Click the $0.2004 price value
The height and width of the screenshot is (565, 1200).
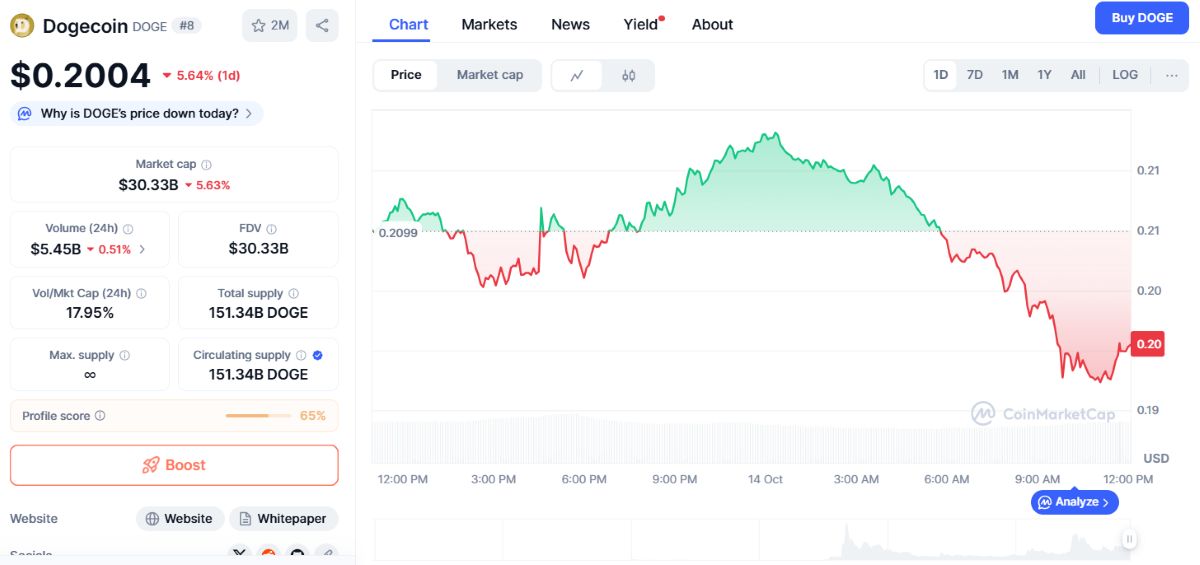pyautogui.click(x=80, y=76)
